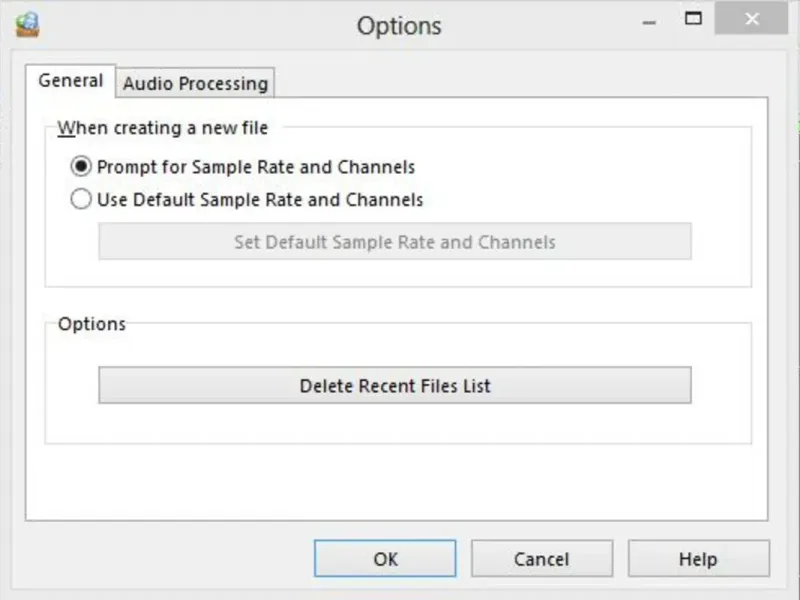Dismiss the dialog using Cancel

click(542, 559)
